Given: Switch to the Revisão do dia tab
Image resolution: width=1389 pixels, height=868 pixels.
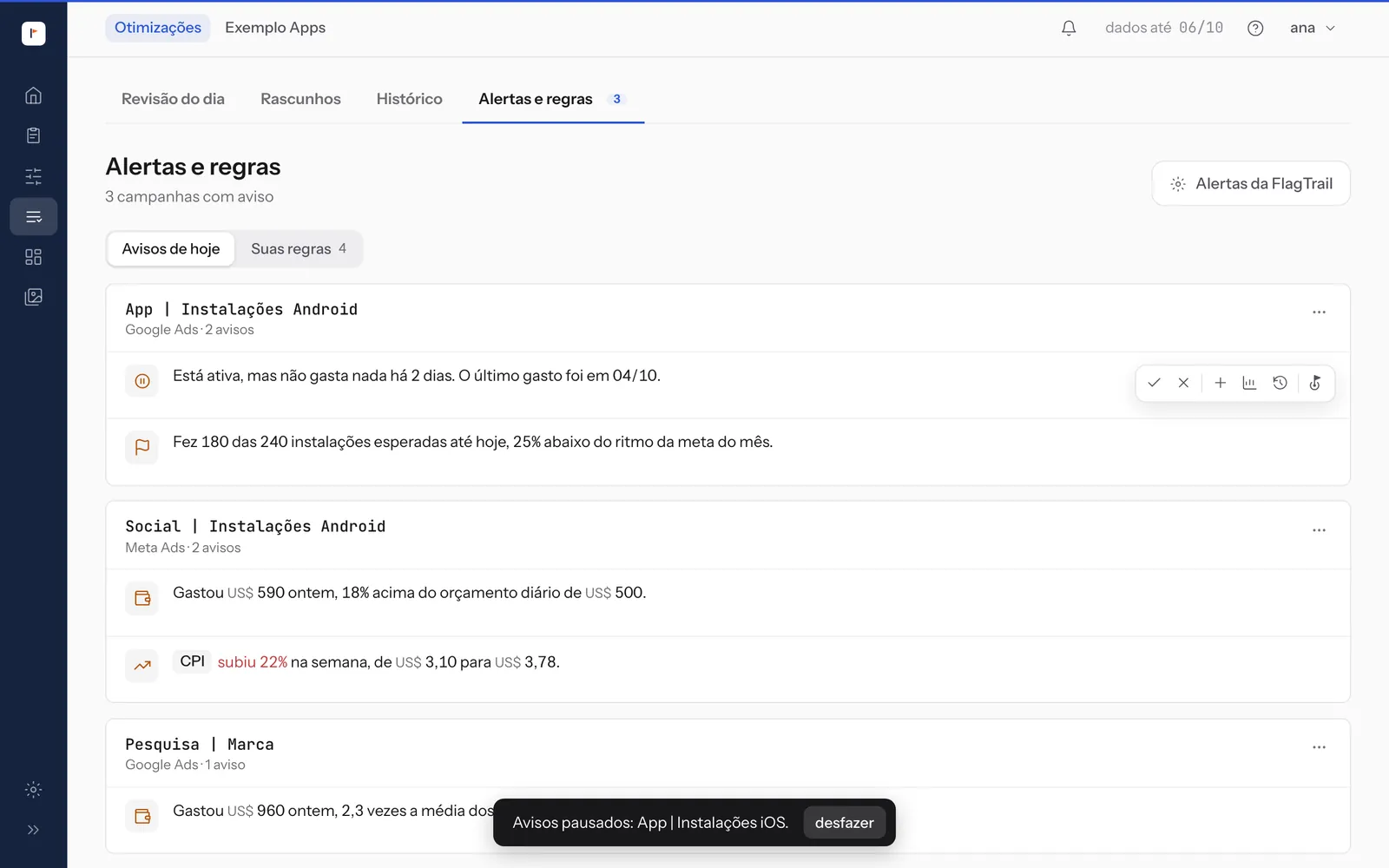Looking at the screenshot, I should point(173,99).
